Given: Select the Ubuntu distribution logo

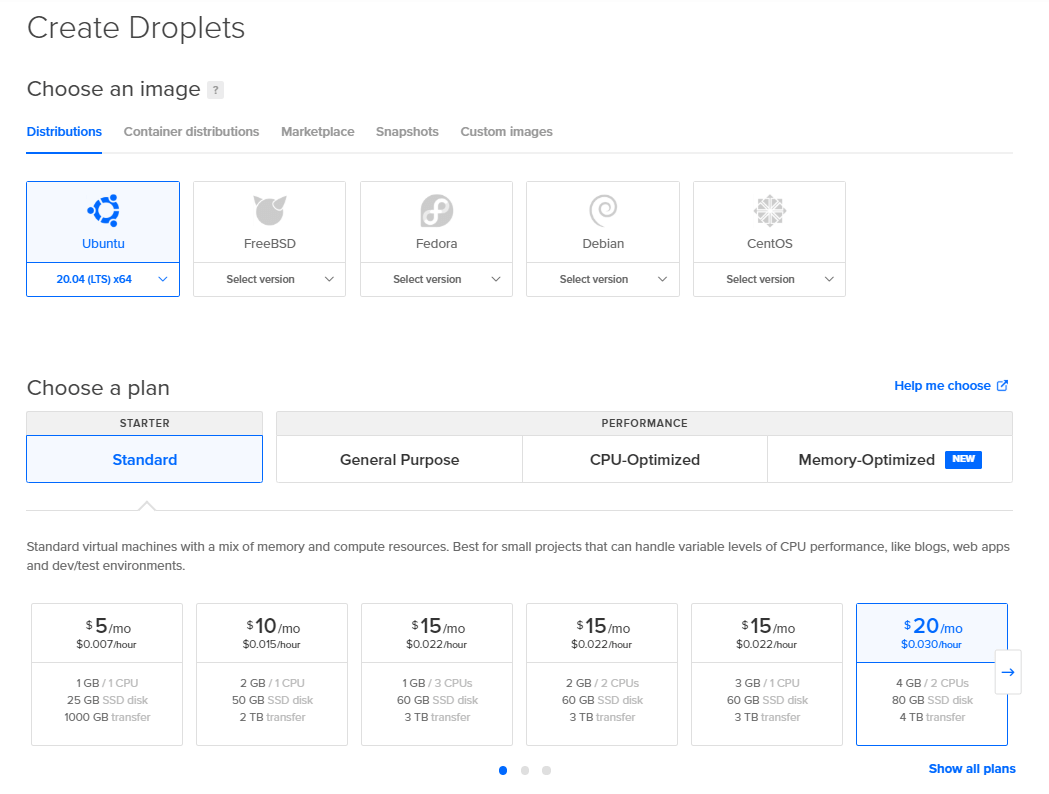Looking at the screenshot, I should coord(103,211).
